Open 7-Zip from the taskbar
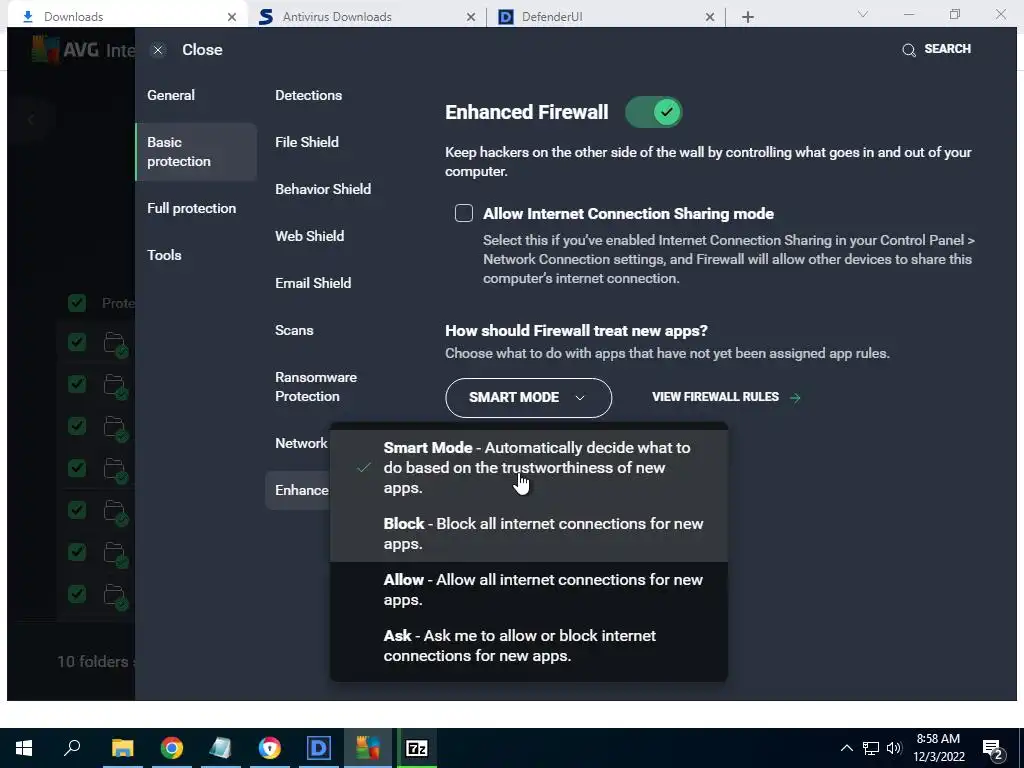This screenshot has width=1024, height=768. 417,748
